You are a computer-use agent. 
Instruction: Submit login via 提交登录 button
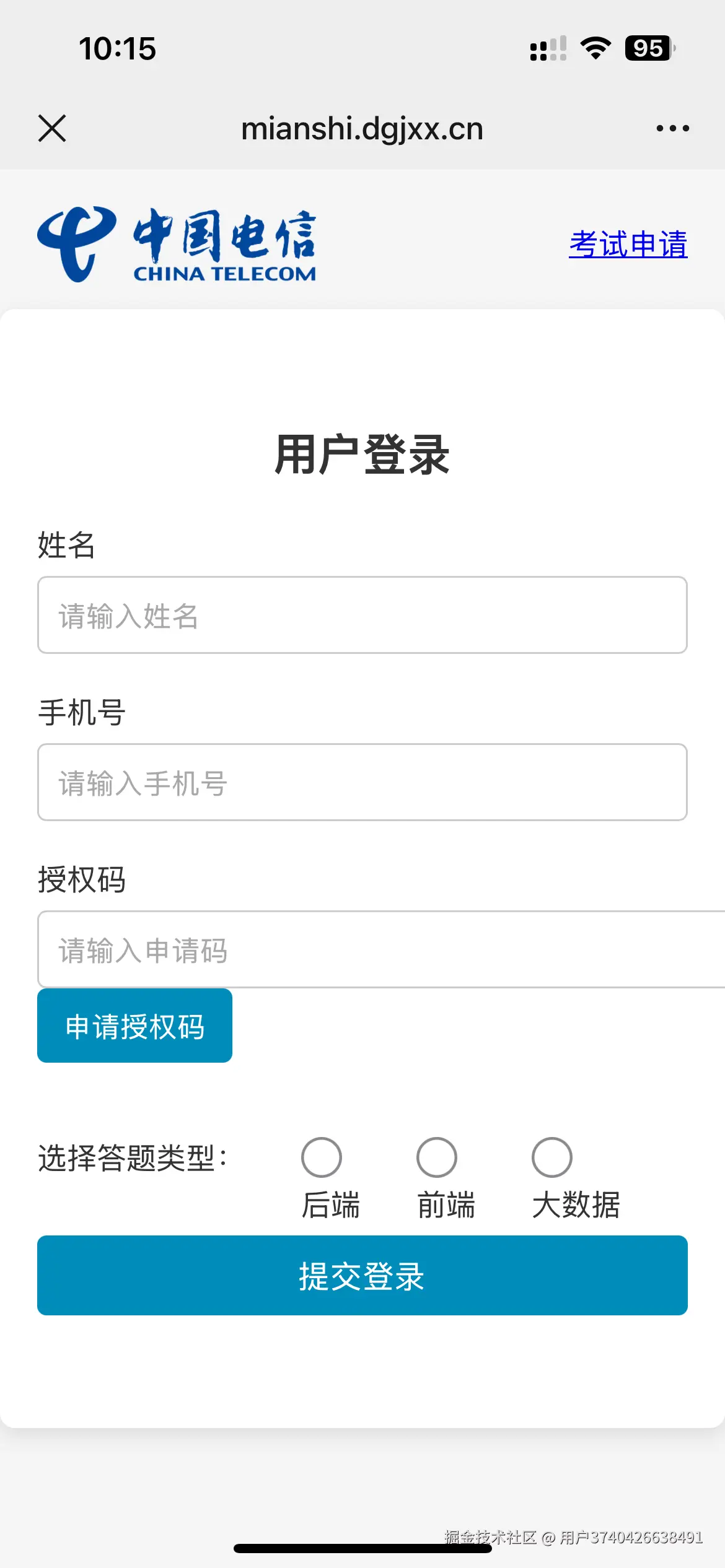tap(362, 1276)
